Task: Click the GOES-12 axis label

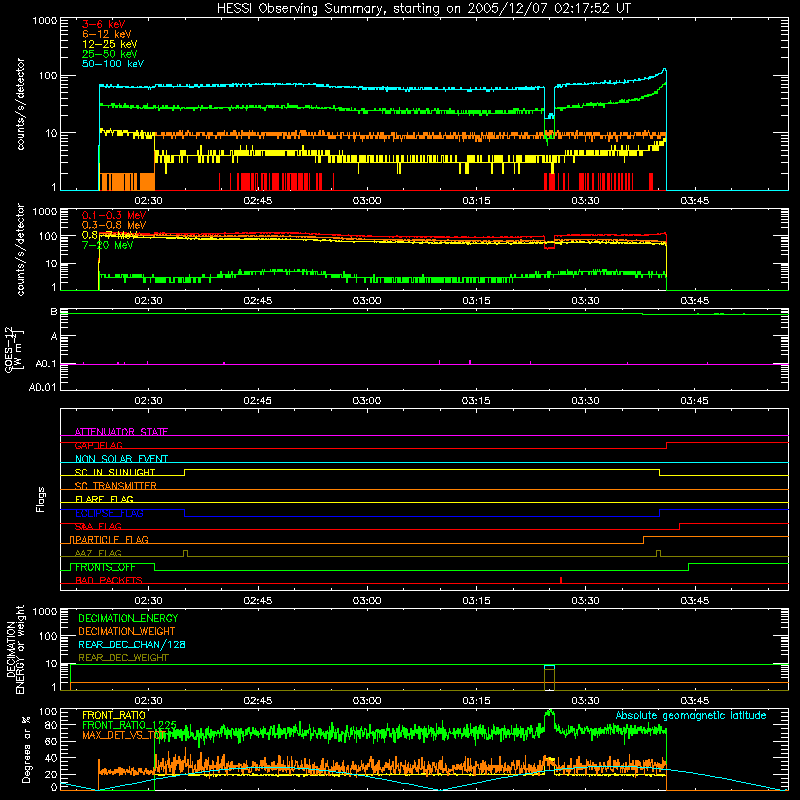Action: 14,349
